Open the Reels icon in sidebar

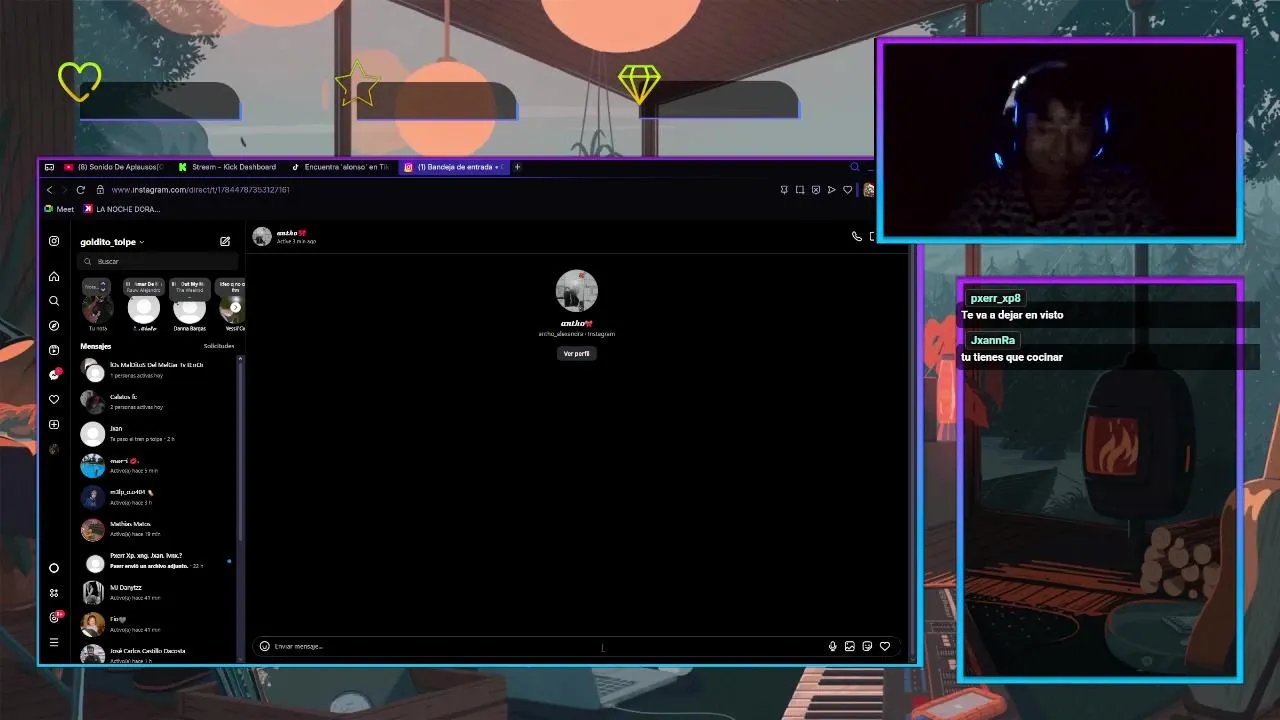point(54,350)
